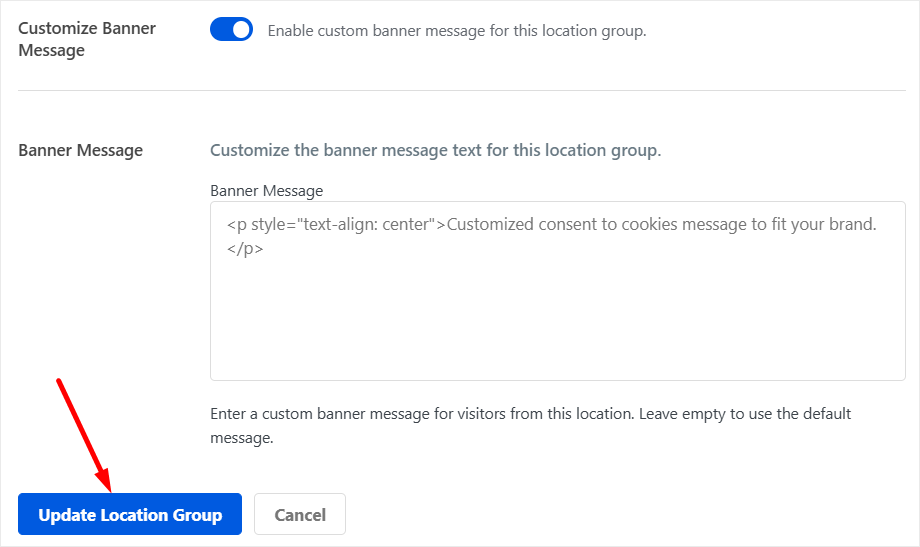Click the 'Enter a custom banner message for visitors' help text
920x547 pixels.
[530, 426]
